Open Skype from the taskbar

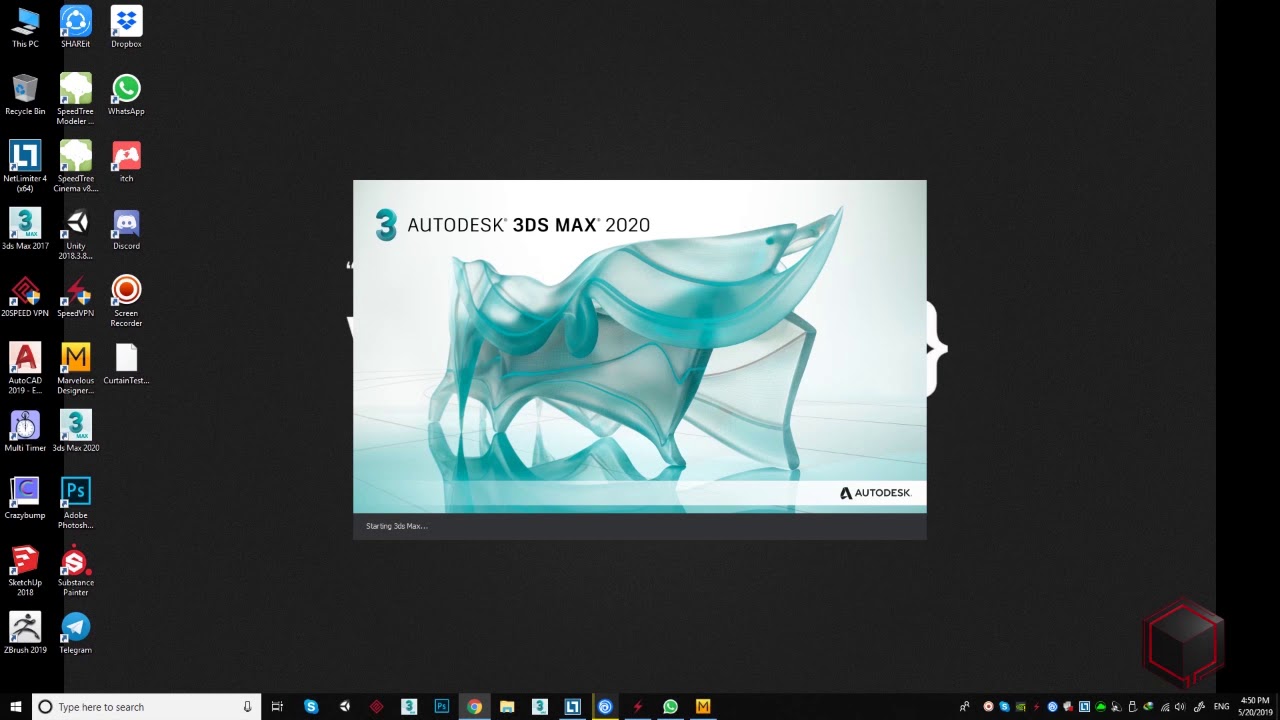click(311, 706)
